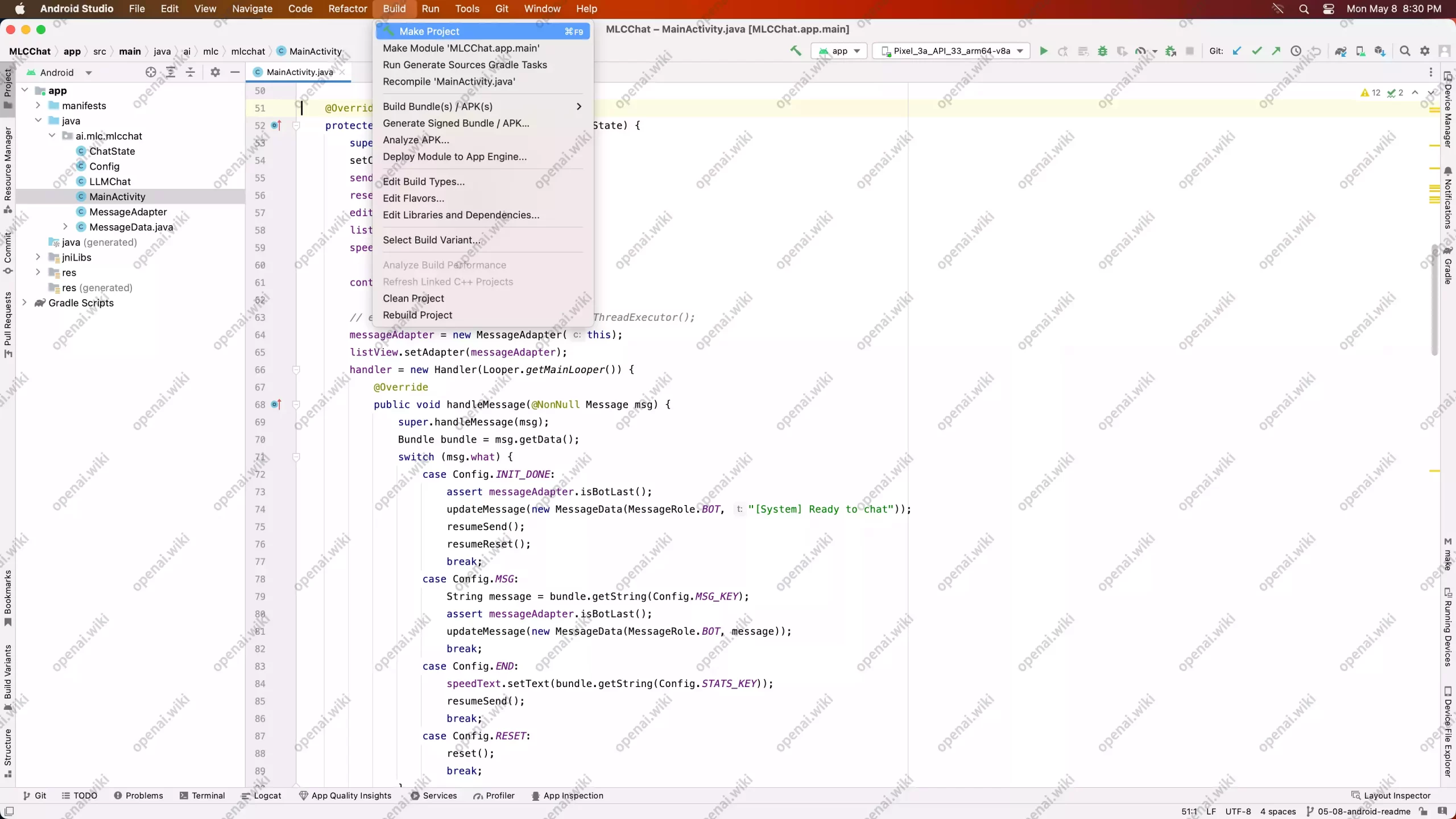This screenshot has width=1456, height=819.
Task: Expand Build Bundle(s) / APK(s) submenu
Action: click(x=438, y=106)
